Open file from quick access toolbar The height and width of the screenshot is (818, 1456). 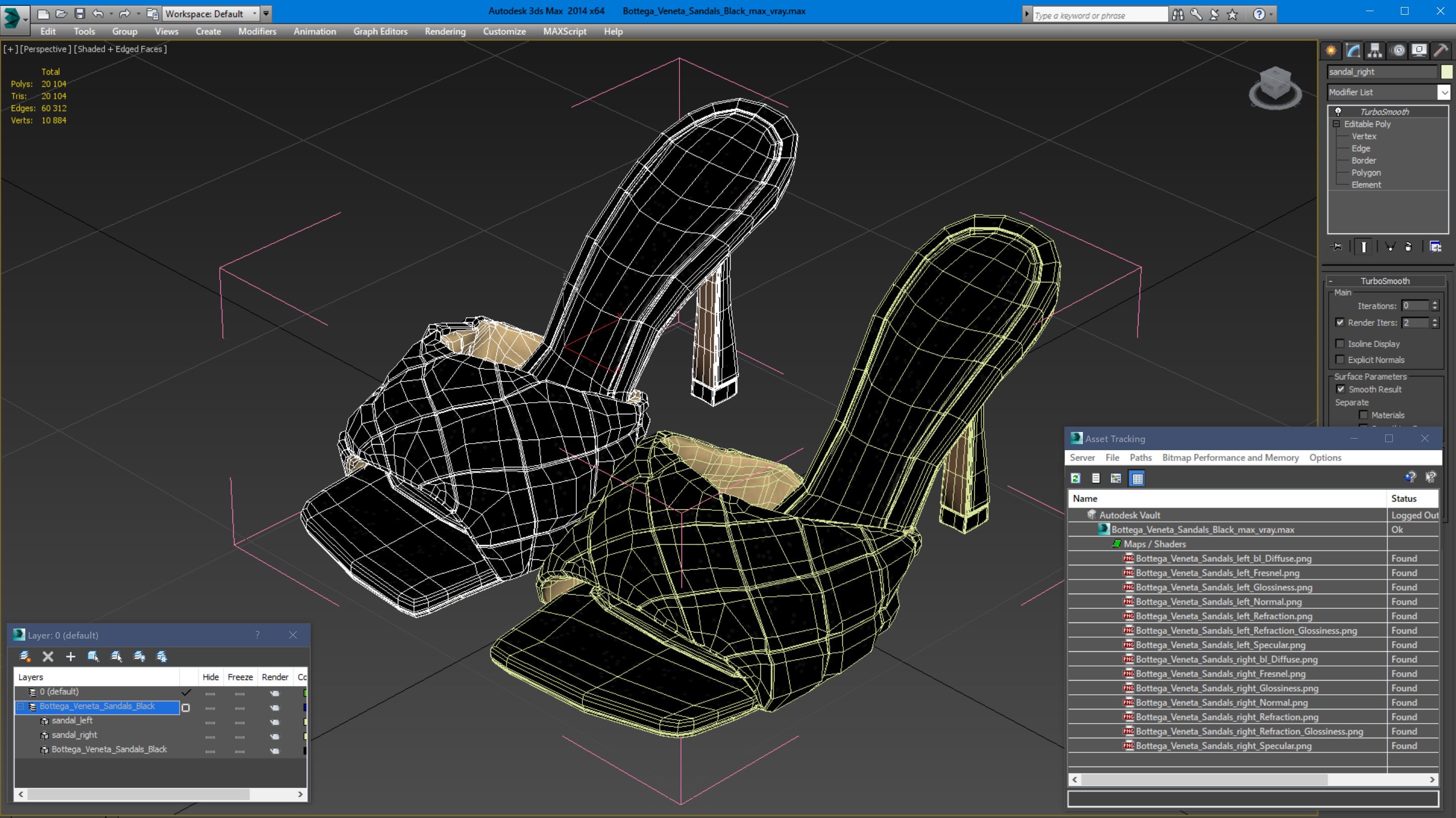pos(62,14)
